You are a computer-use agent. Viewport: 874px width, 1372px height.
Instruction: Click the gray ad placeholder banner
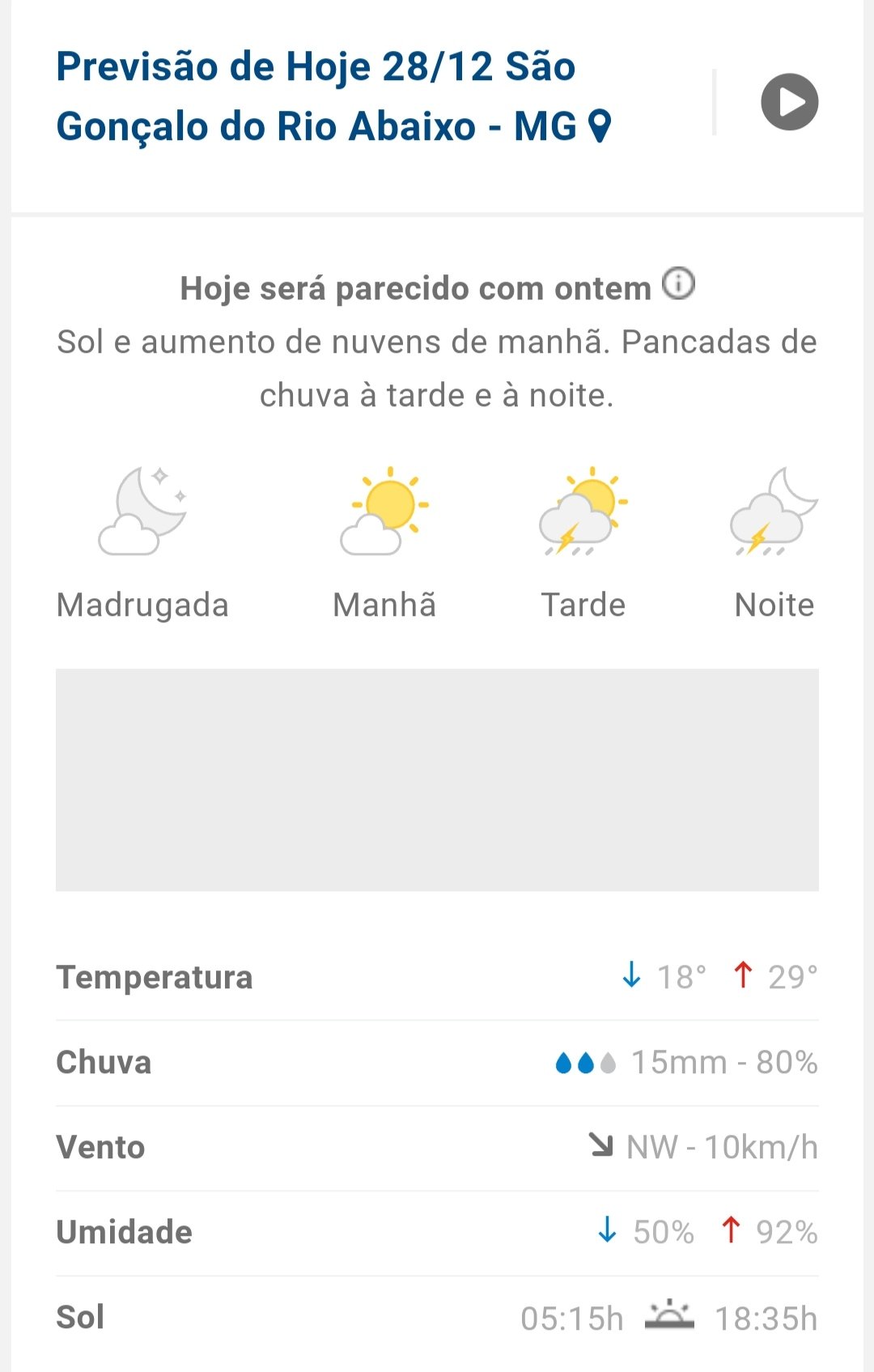[437, 779]
